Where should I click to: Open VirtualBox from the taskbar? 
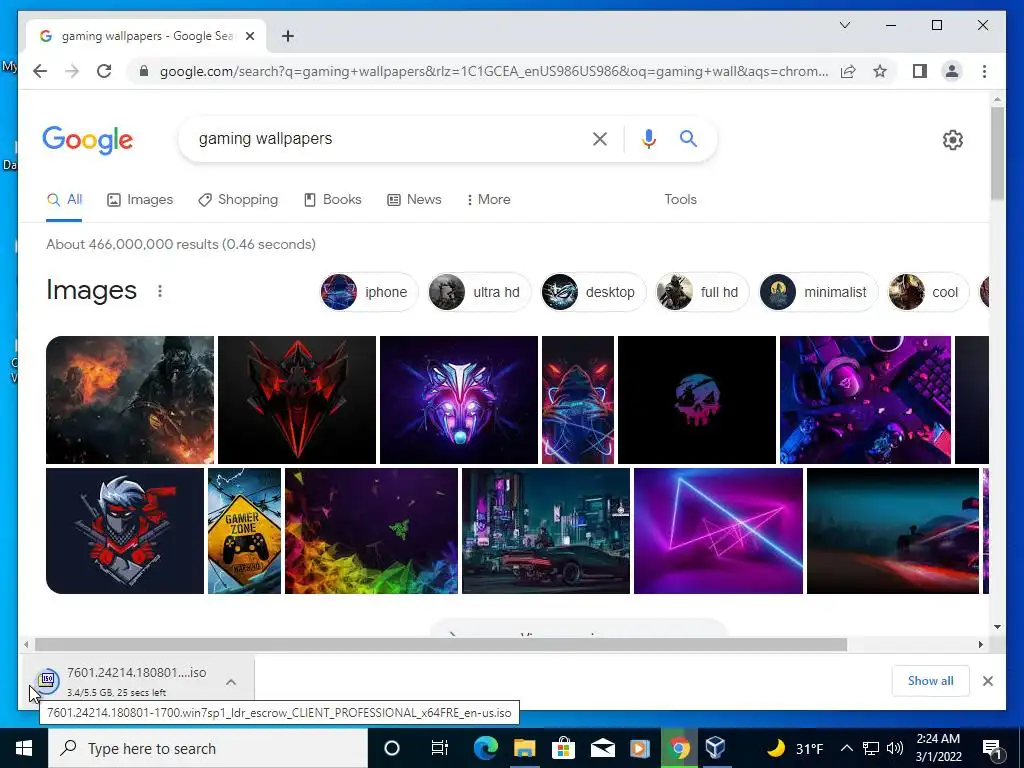716,748
